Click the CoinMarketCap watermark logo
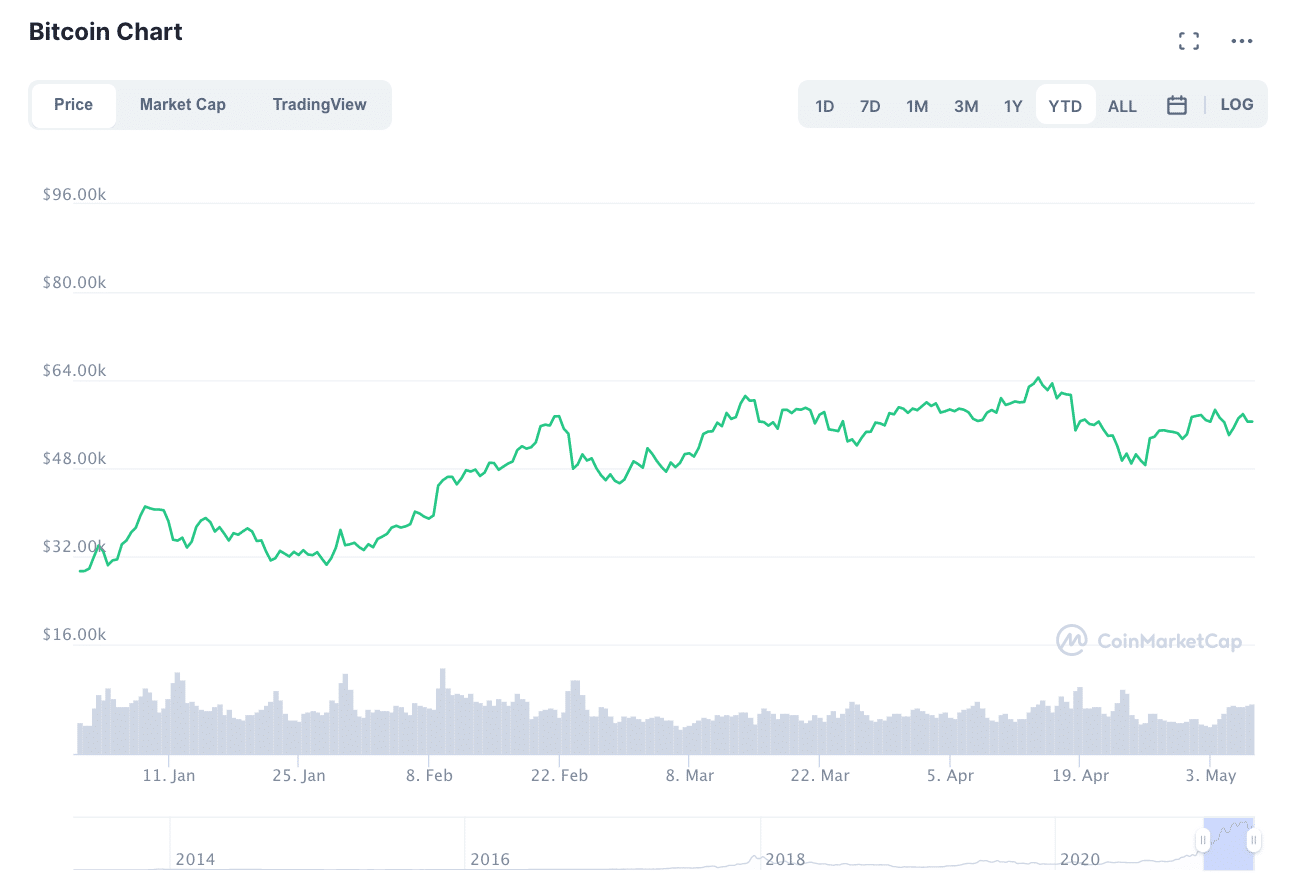1292x884 pixels. [x=1149, y=641]
